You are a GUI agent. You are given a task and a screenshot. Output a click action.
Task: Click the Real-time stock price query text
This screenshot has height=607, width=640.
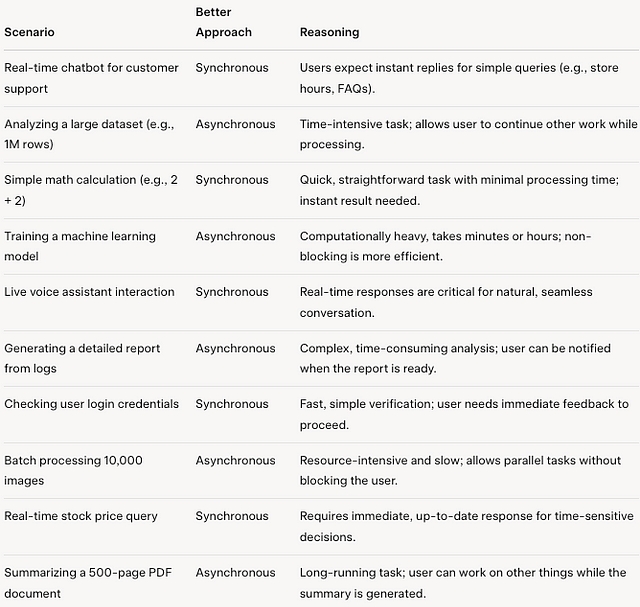[x=81, y=516]
